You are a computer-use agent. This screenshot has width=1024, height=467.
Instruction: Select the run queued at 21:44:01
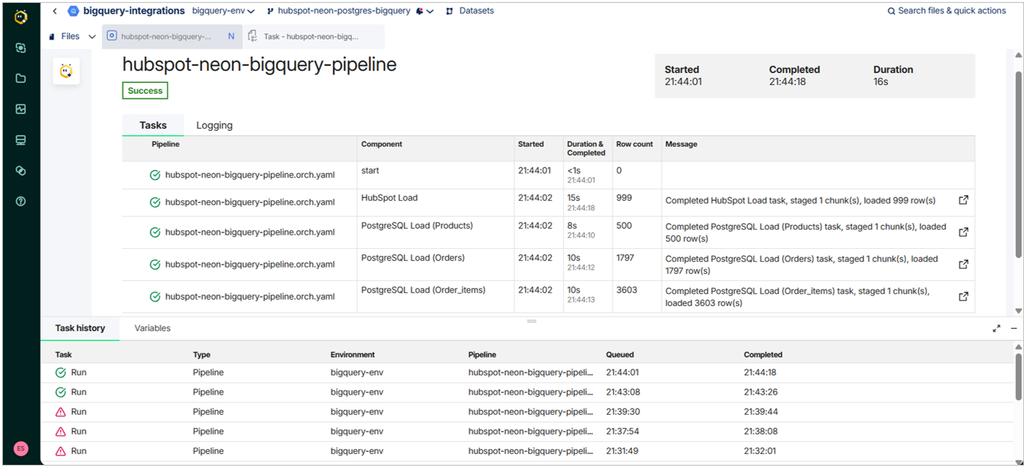tap(528, 372)
